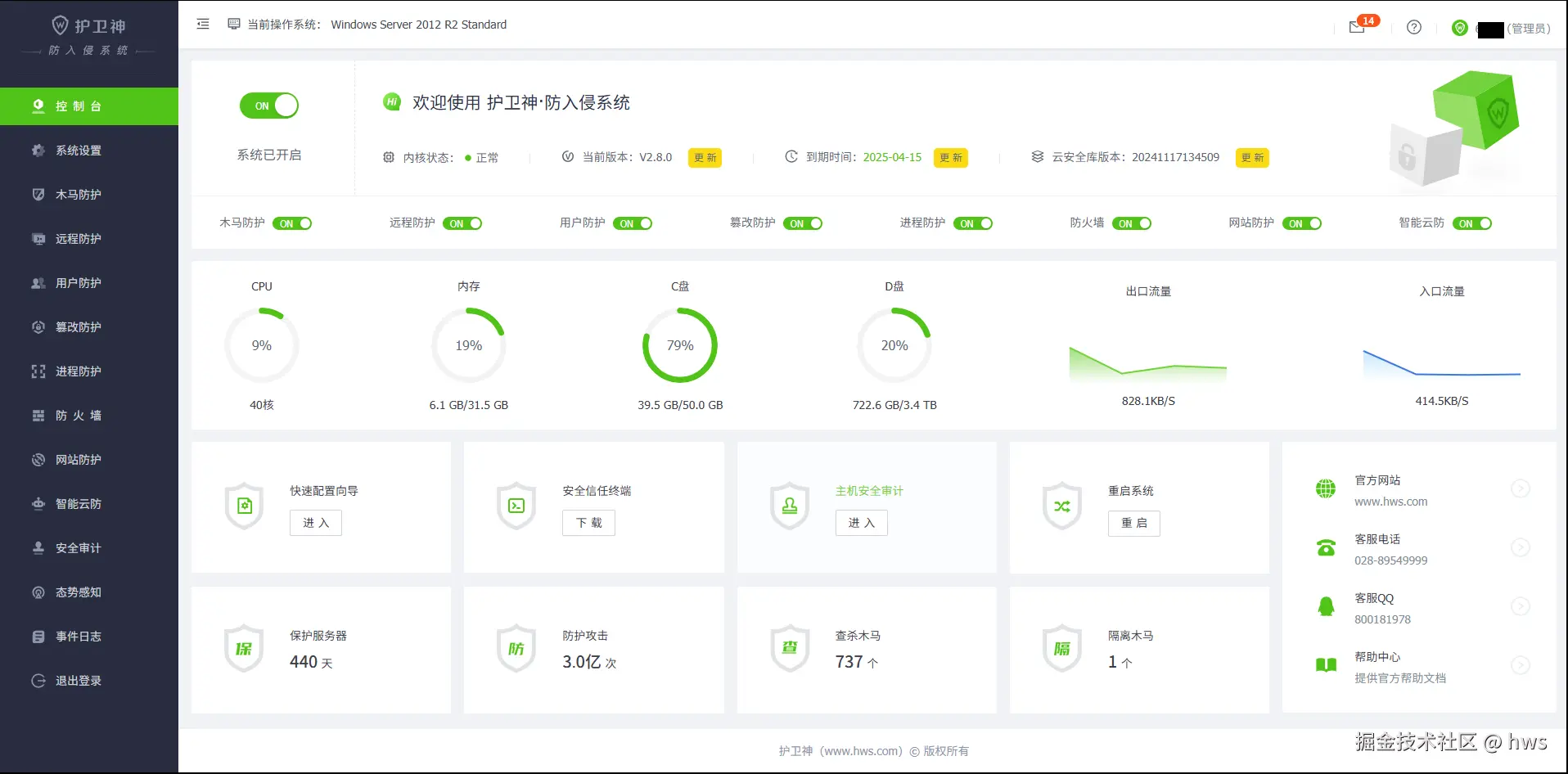
Task: Collapse the sidebar with the hamburger icon
Action: pos(203,25)
